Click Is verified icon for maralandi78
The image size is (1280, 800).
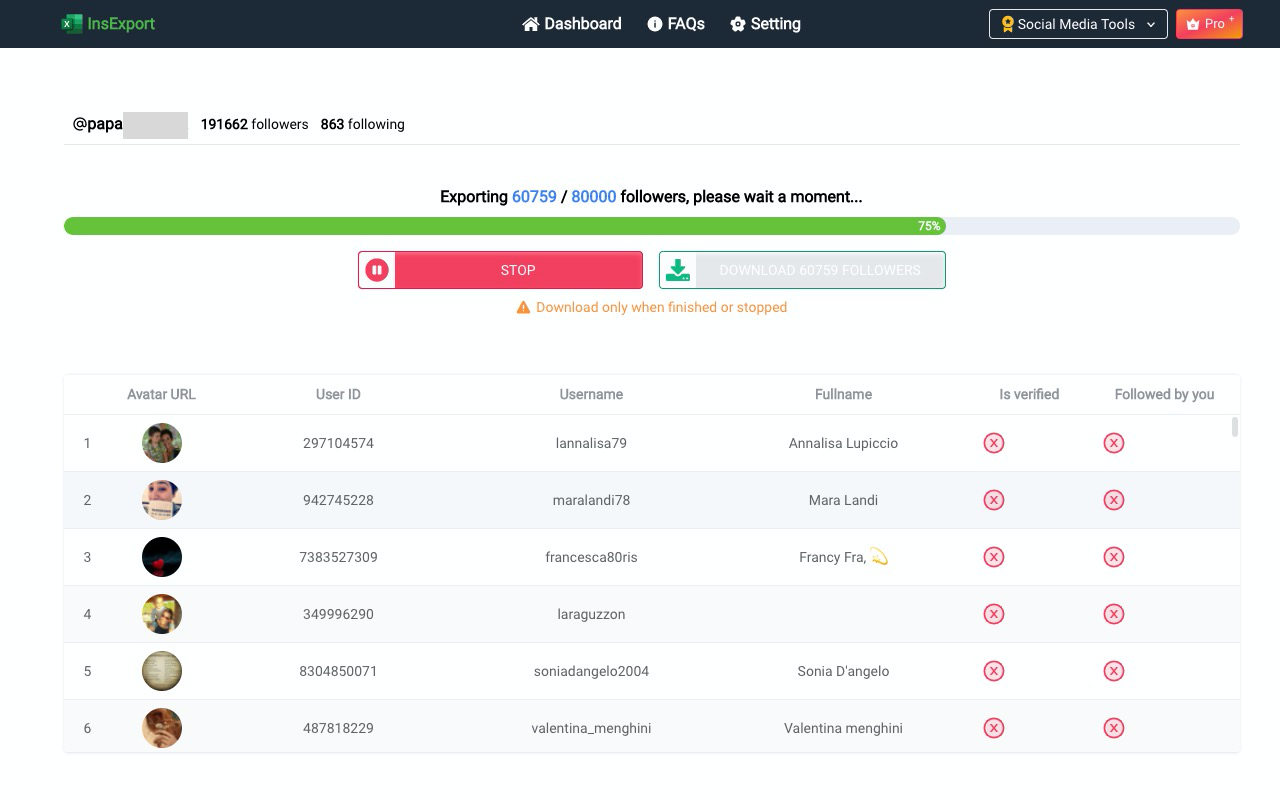click(x=994, y=500)
